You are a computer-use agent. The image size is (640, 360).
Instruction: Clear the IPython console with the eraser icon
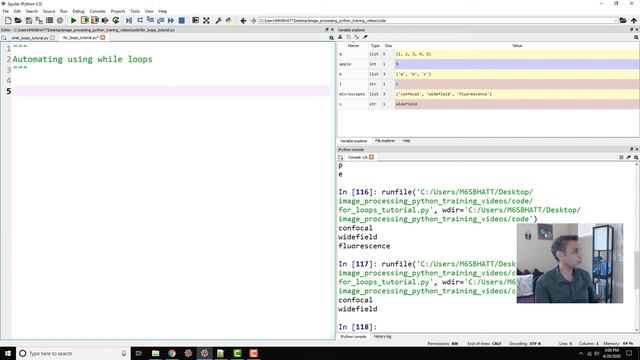(629, 157)
